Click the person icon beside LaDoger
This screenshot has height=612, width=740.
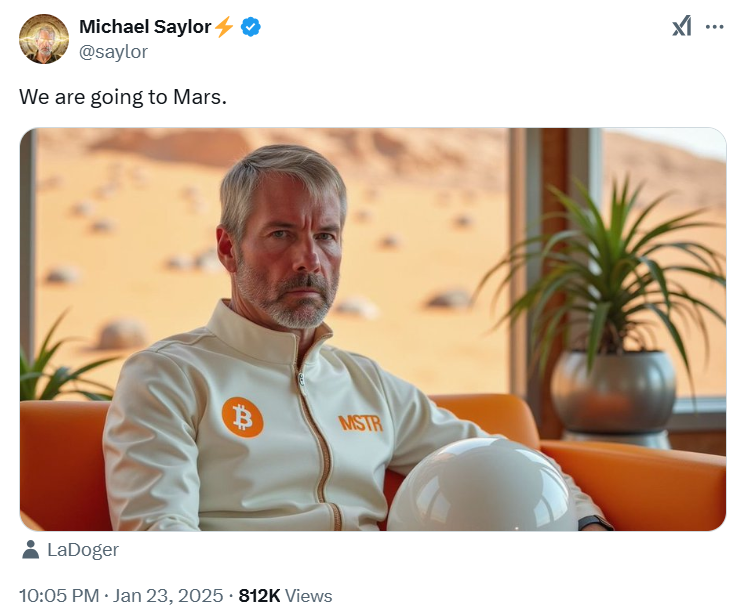pyautogui.click(x=31, y=550)
